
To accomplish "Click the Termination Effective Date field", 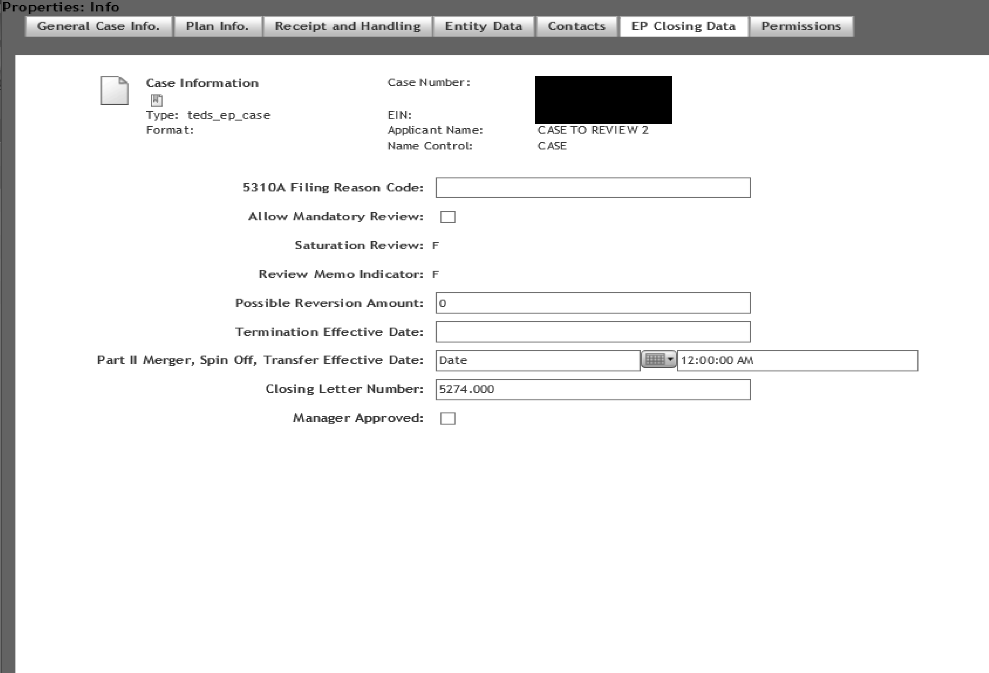I will pyautogui.click(x=592, y=332).
